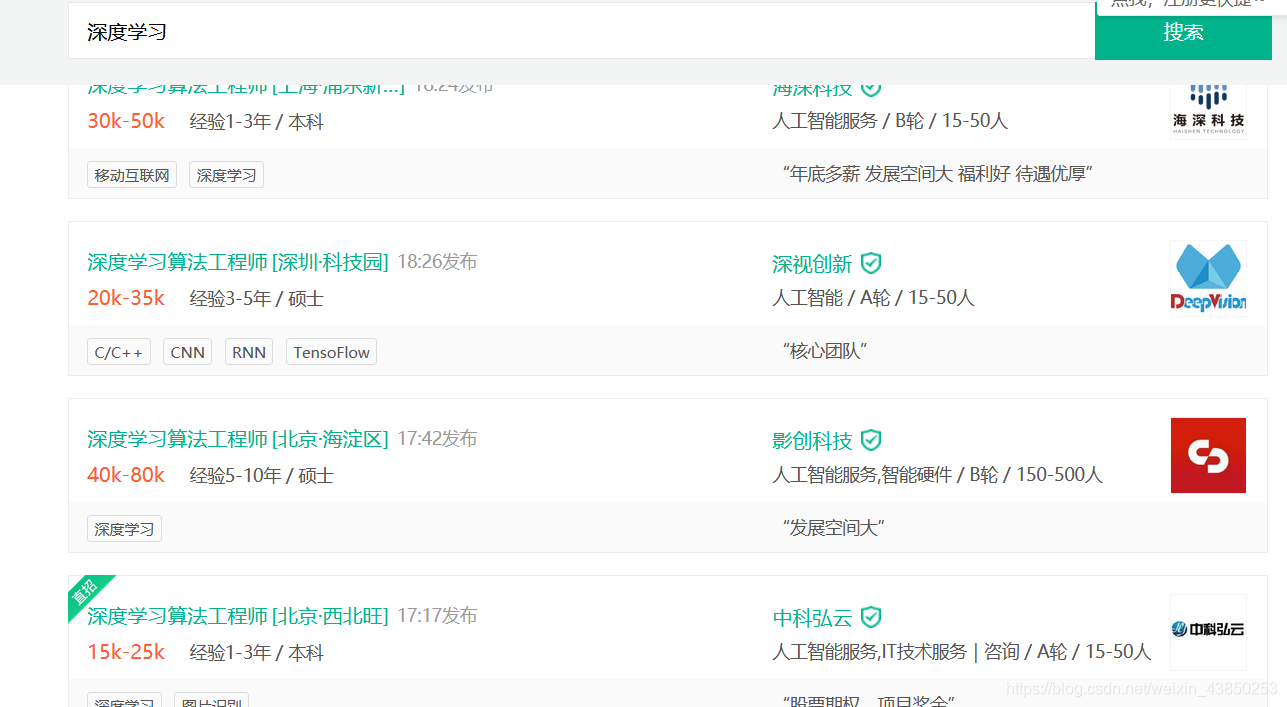
Task: Click the 17:42发布 post time
Action: (x=437, y=439)
